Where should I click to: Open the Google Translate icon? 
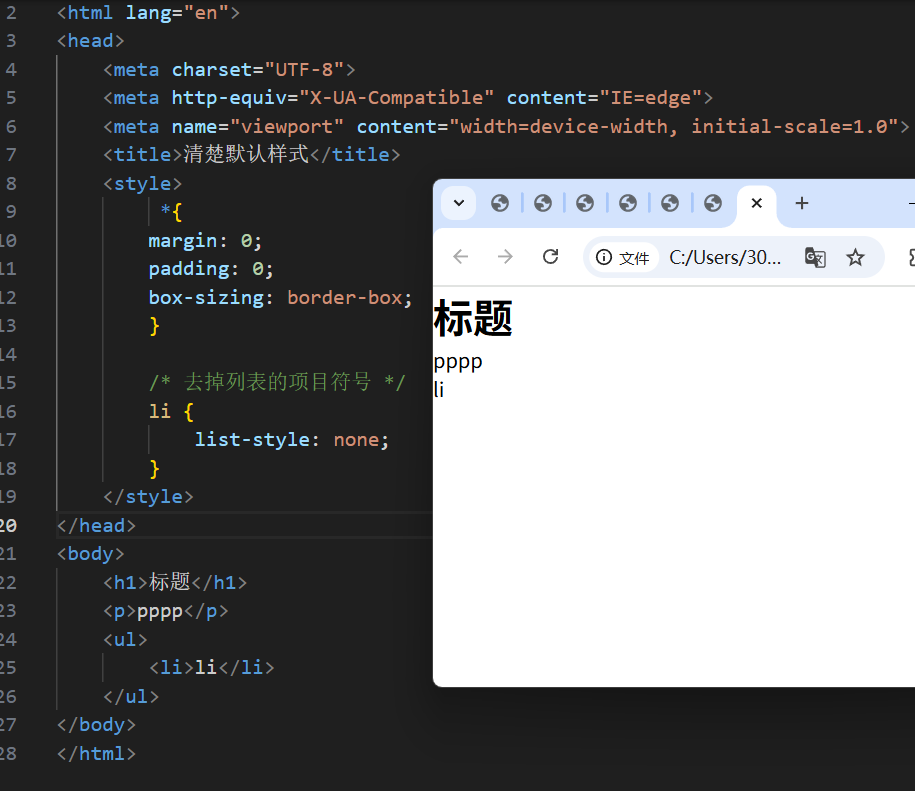[815, 257]
